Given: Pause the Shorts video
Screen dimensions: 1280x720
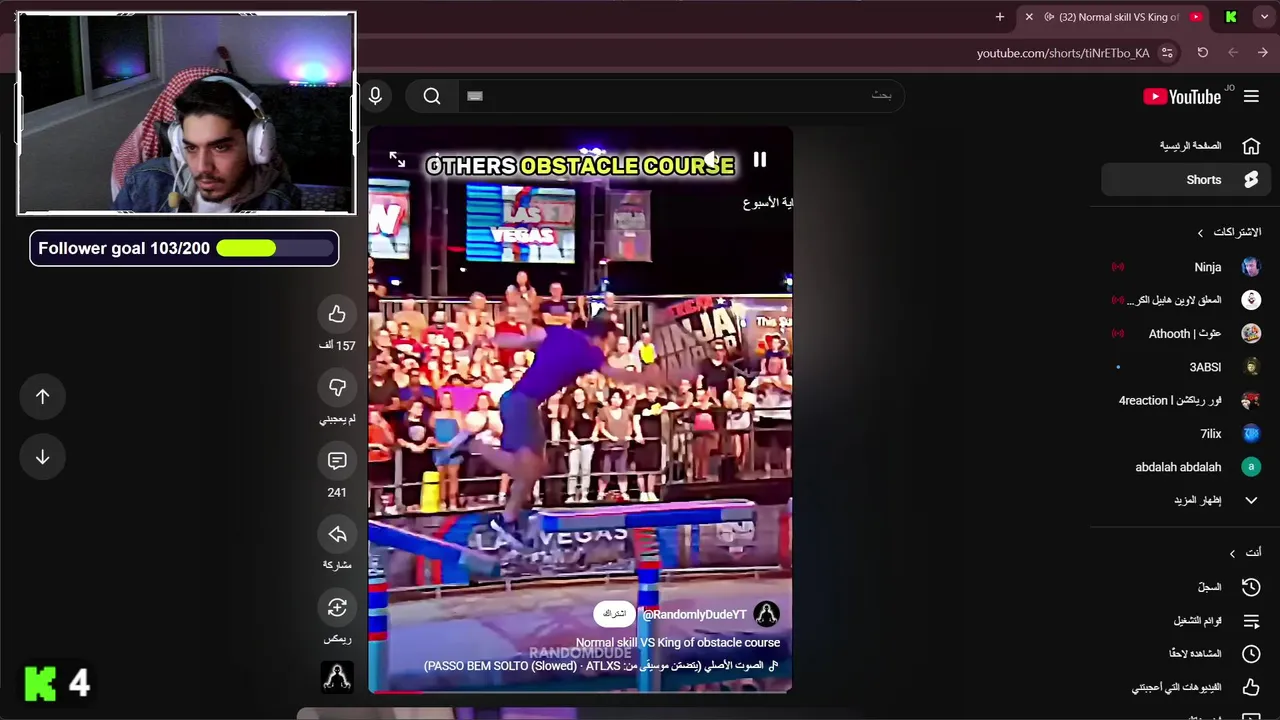Looking at the screenshot, I should pos(760,160).
